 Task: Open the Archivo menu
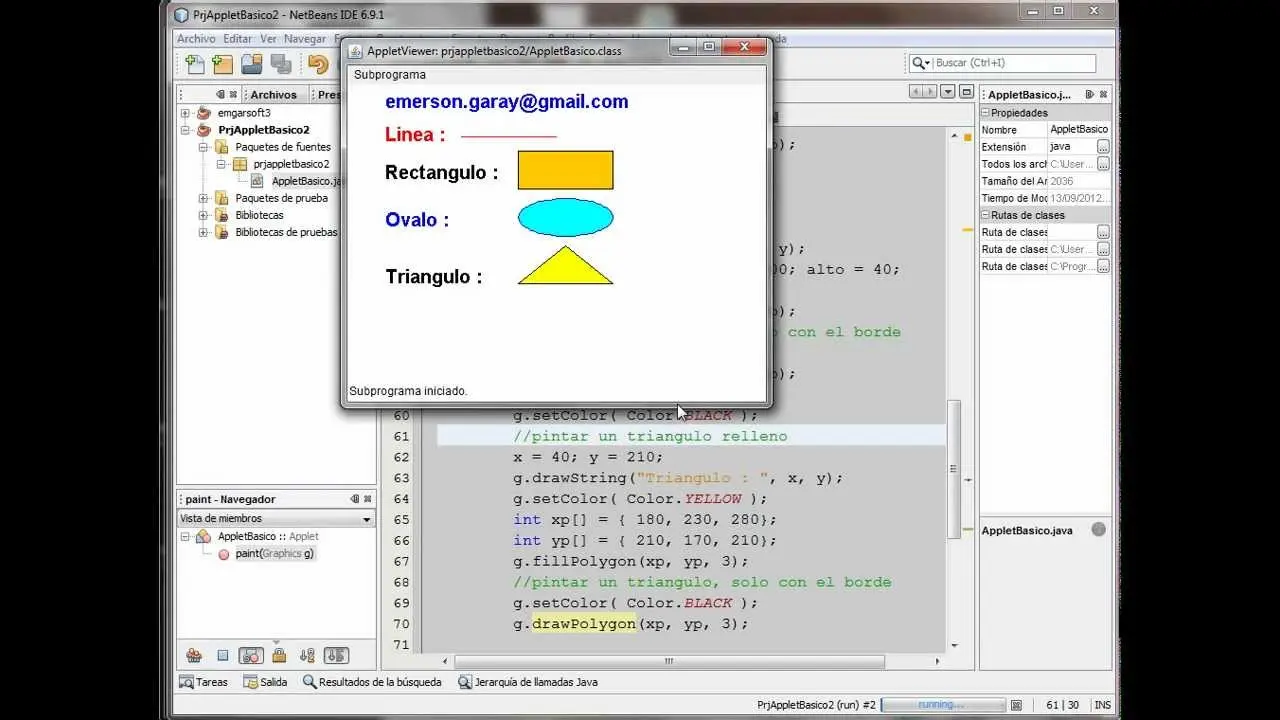tap(196, 39)
